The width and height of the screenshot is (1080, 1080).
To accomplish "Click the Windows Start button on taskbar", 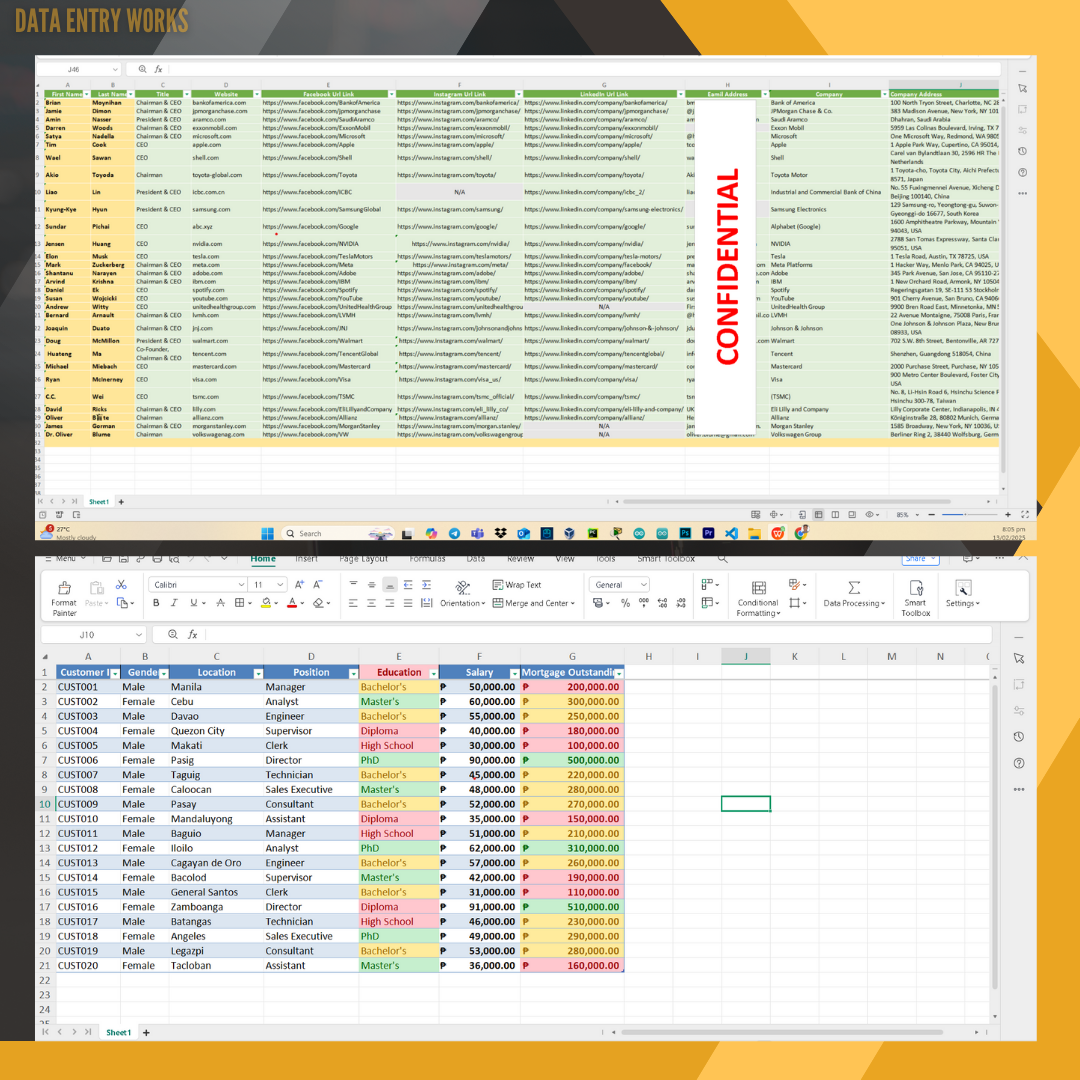I will (267, 533).
